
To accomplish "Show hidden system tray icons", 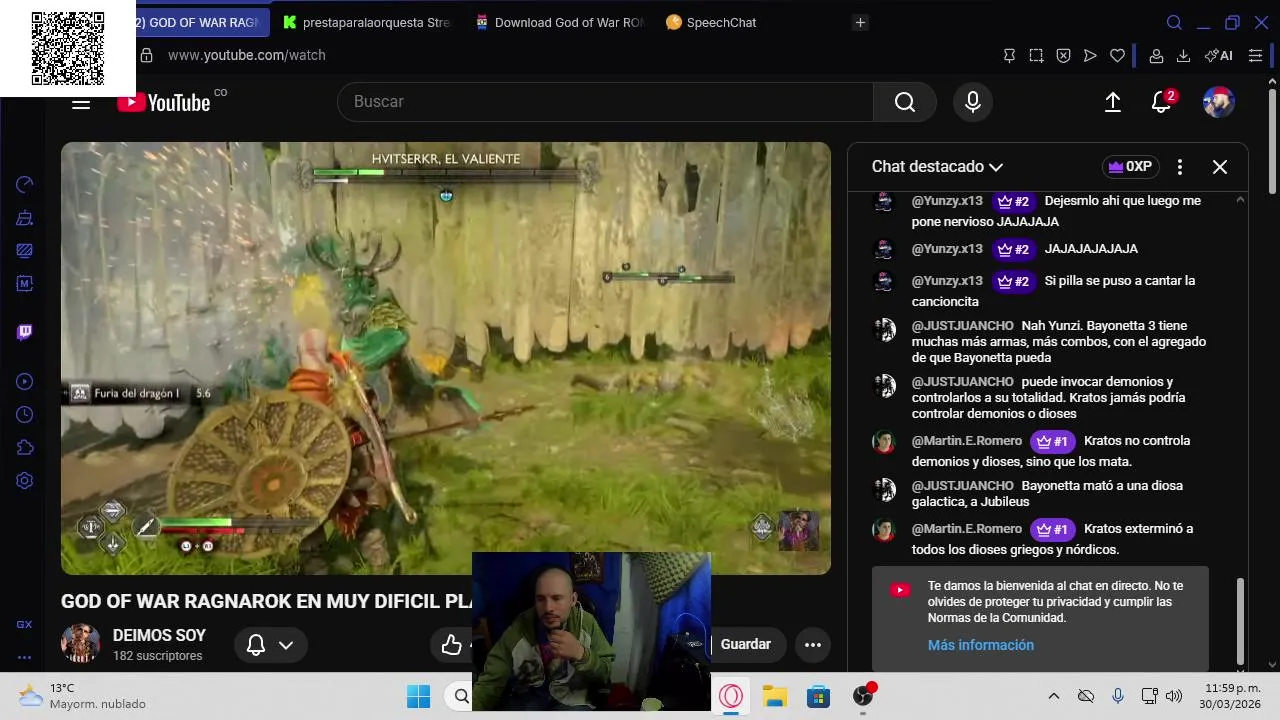I will click(x=1053, y=696).
